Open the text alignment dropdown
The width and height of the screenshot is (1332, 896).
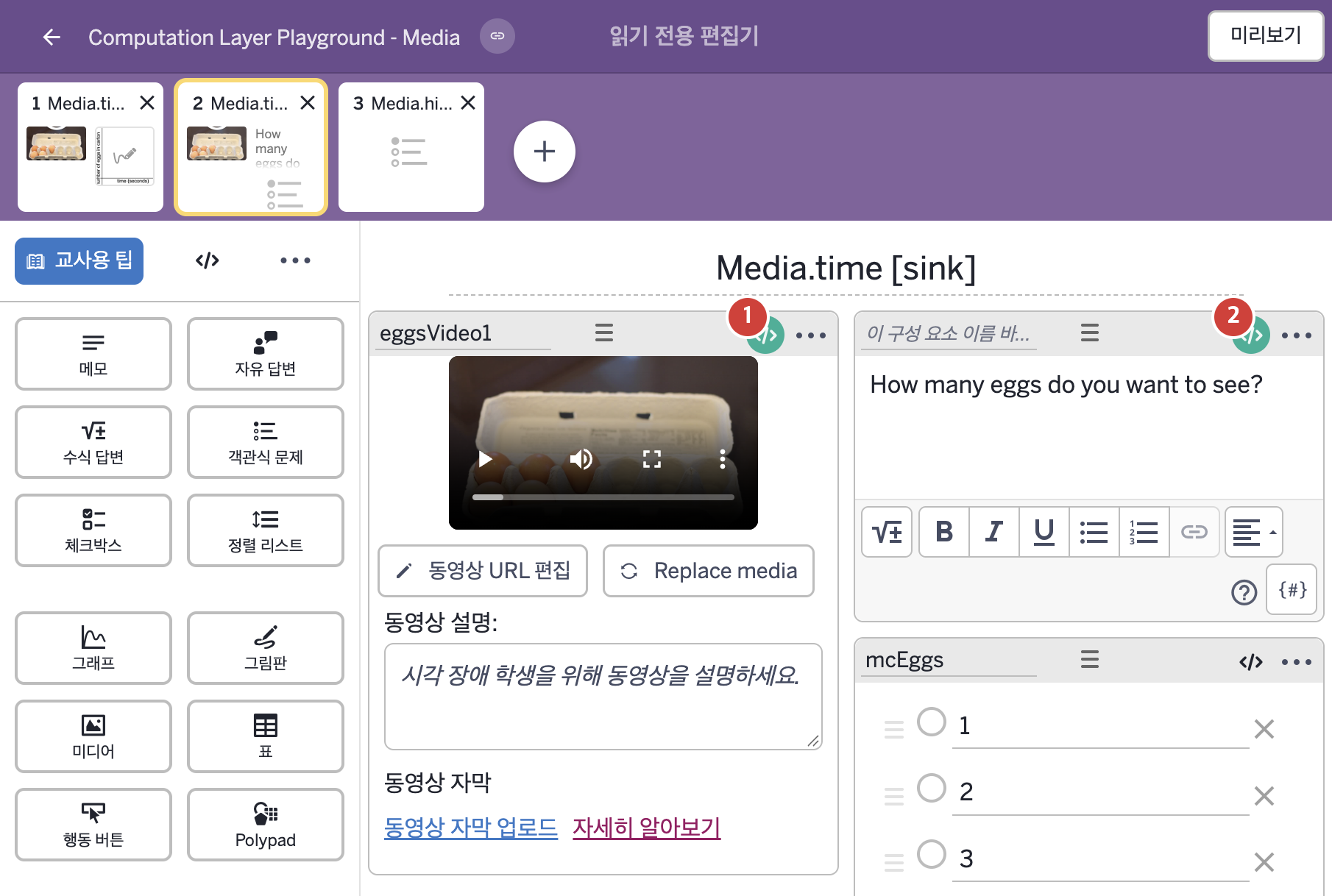(1254, 532)
